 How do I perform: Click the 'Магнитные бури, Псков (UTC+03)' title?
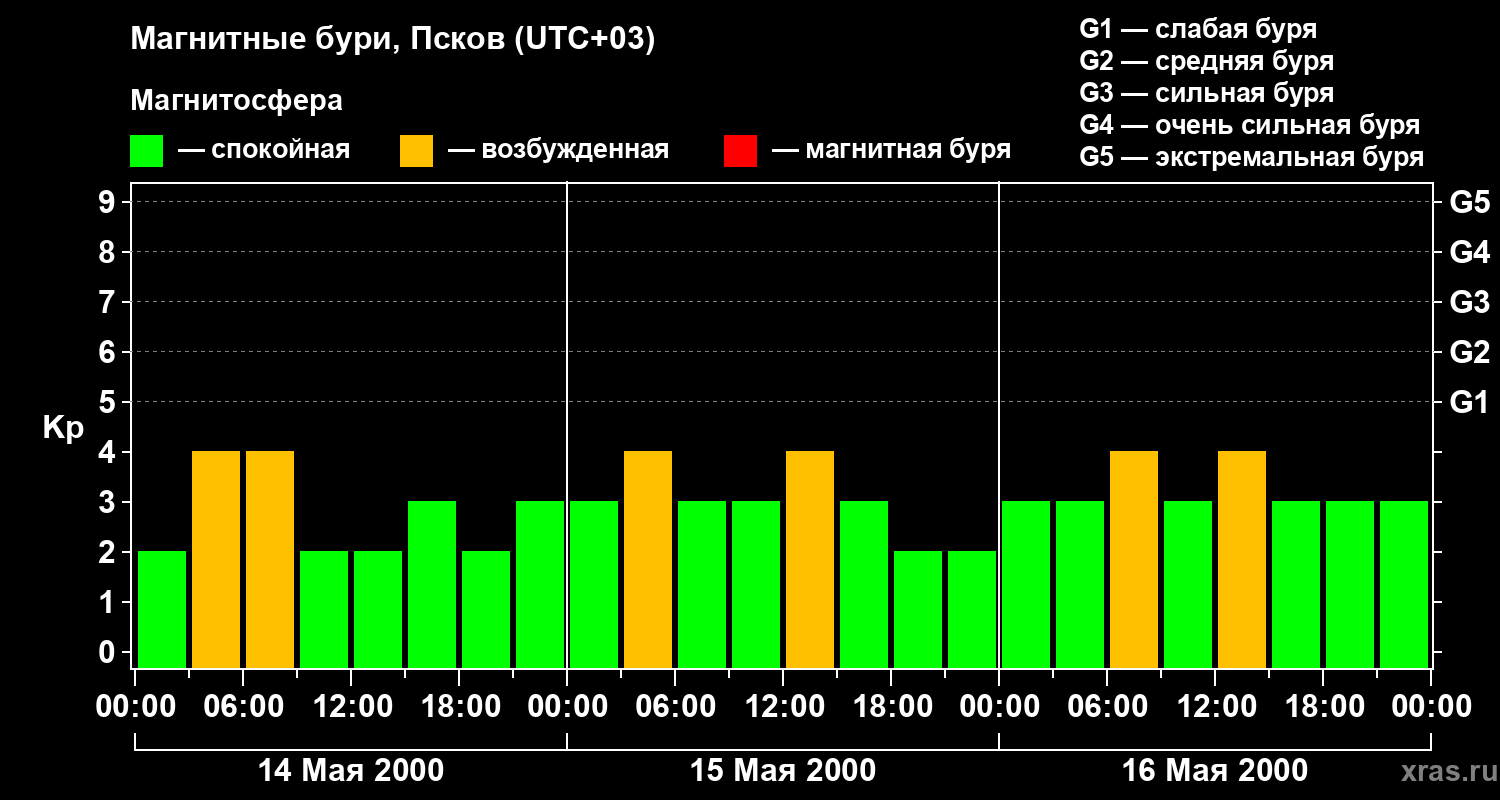click(x=392, y=40)
